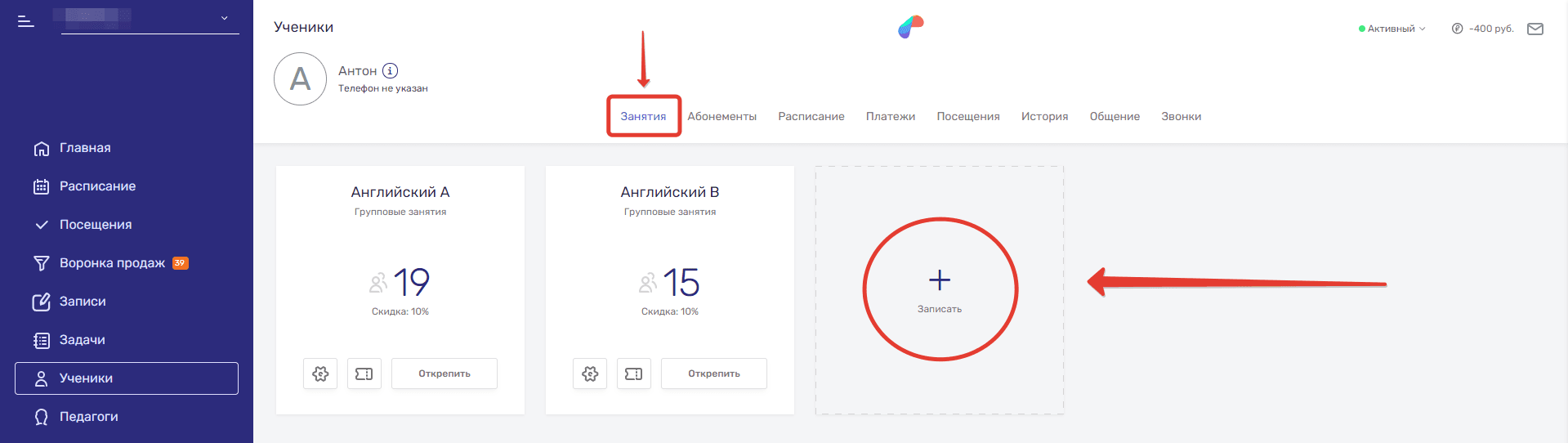
Task: Open settings gear for Английский A
Action: [x=320, y=374]
